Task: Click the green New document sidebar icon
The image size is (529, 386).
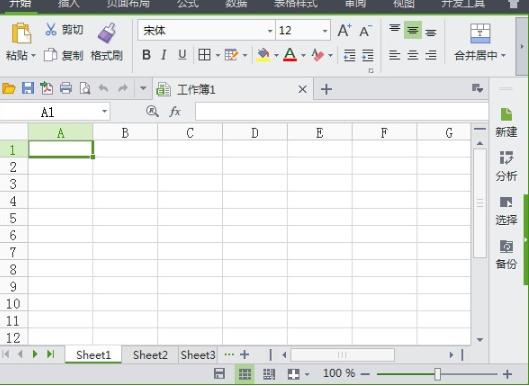Action: [506, 114]
